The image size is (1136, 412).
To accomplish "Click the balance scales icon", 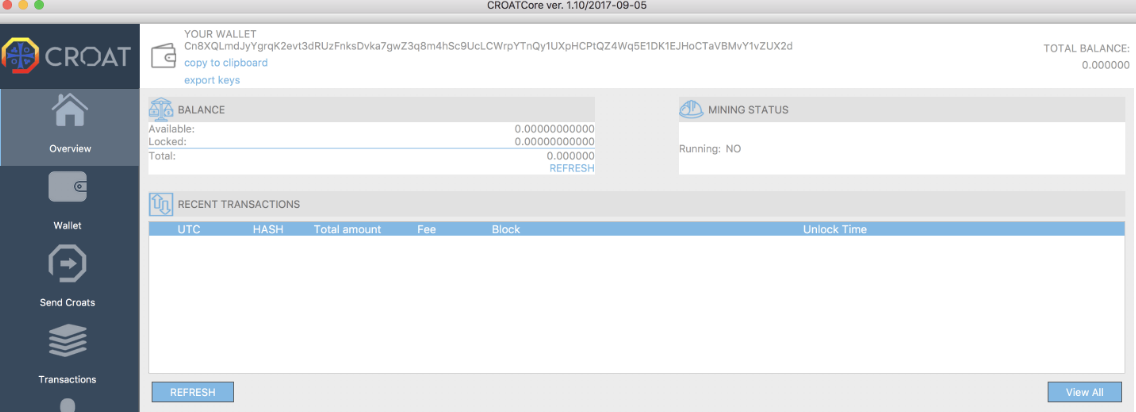I will 160,109.
